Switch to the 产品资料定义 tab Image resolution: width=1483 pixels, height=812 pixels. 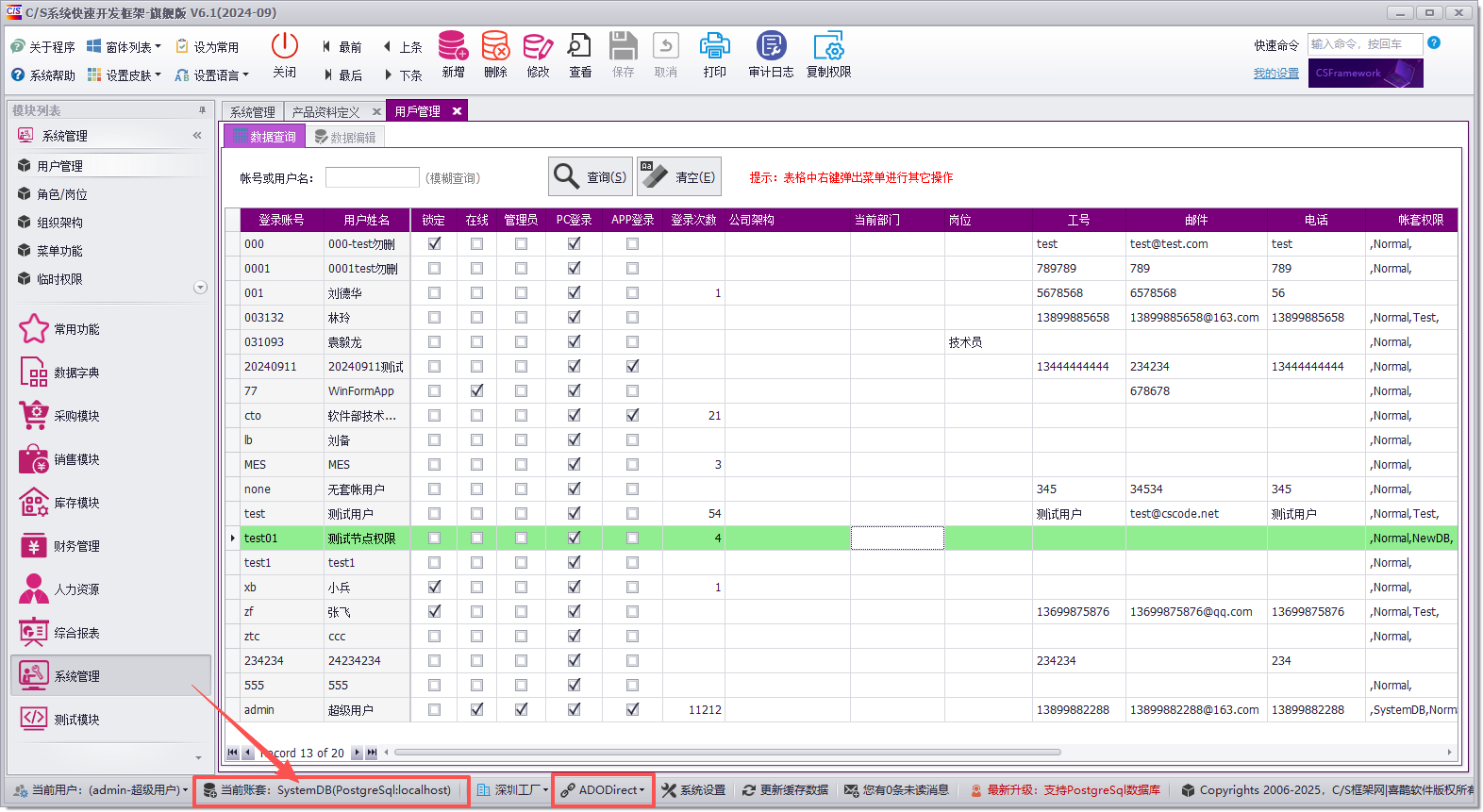pos(325,111)
